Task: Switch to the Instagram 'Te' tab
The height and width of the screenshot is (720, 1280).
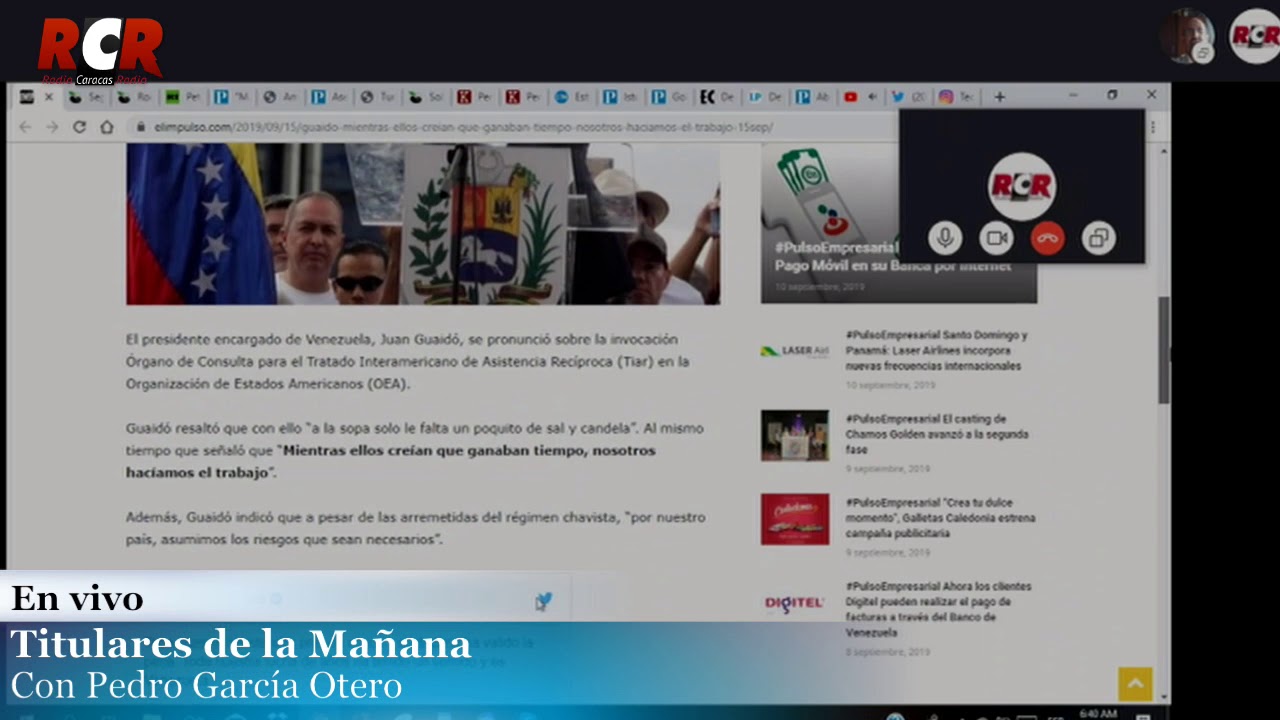Action: 957,97
